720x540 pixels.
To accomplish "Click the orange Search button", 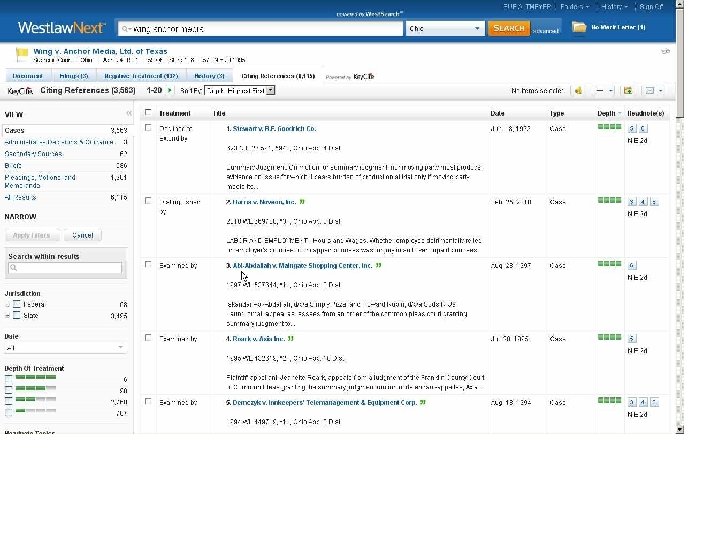I will pos(509,28).
